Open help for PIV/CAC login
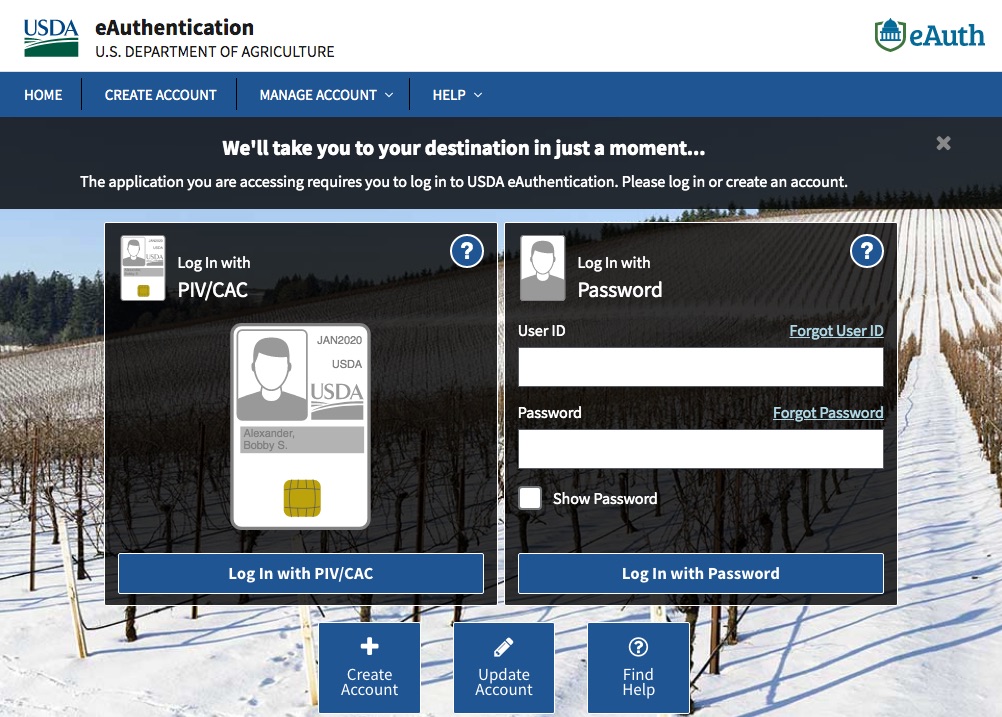Screen dimensions: 1002x717 click(467, 251)
